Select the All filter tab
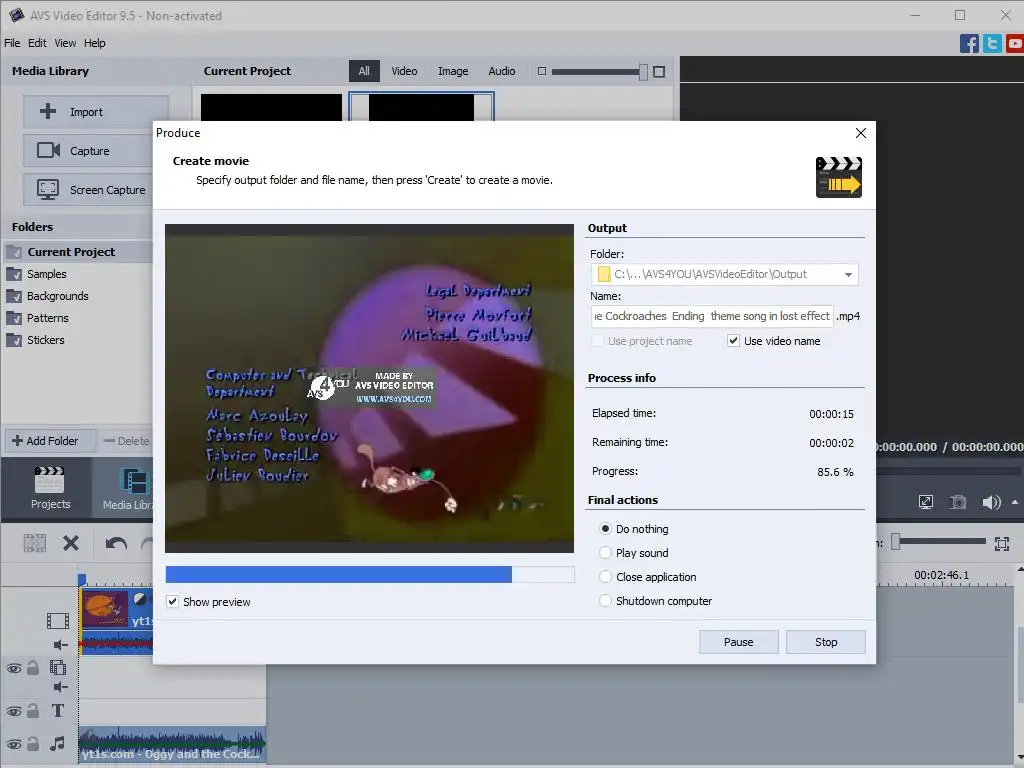Screen dimensions: 1024x768 (364, 71)
